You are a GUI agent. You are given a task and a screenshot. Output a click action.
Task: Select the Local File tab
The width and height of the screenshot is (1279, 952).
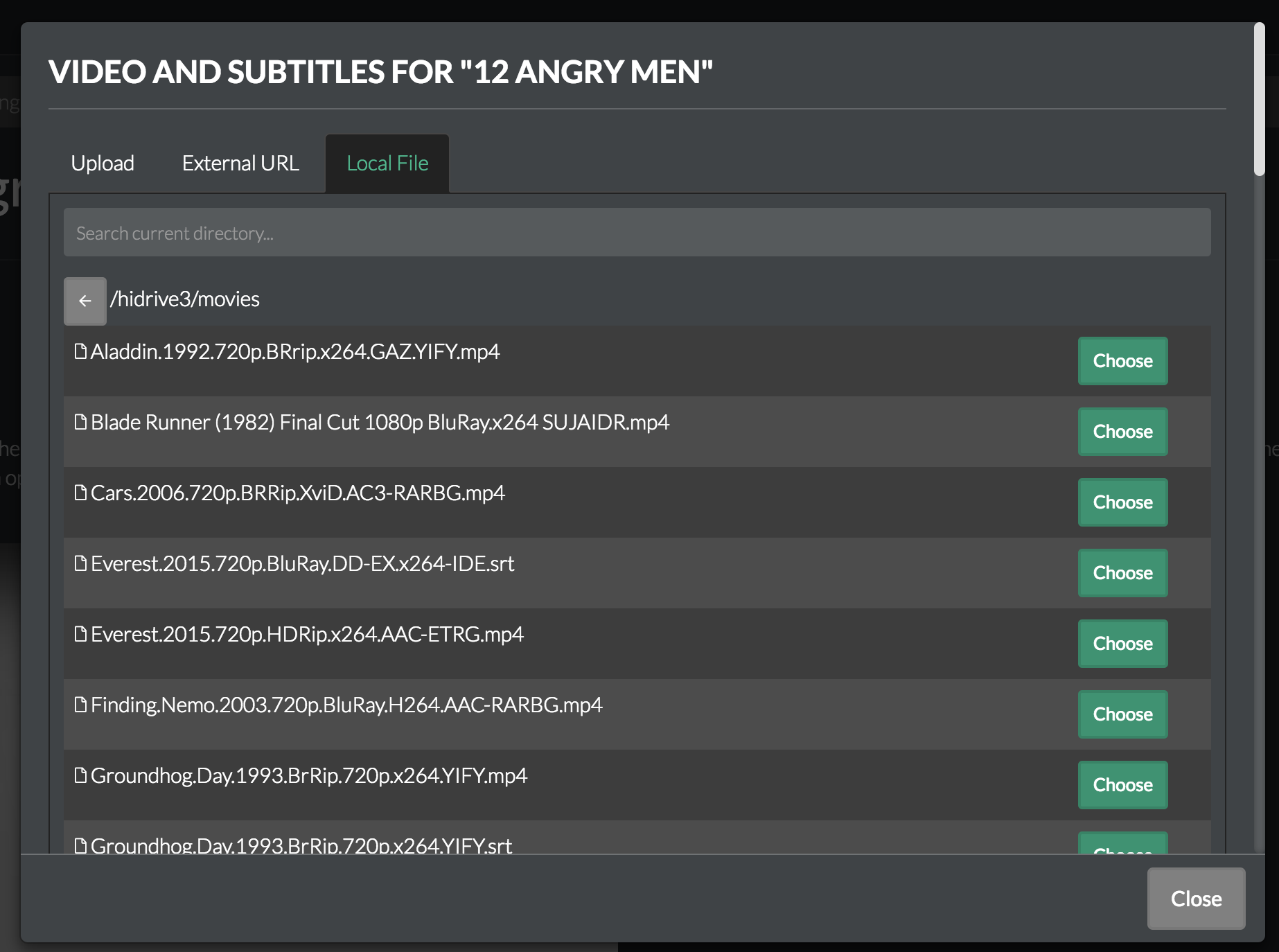(387, 164)
